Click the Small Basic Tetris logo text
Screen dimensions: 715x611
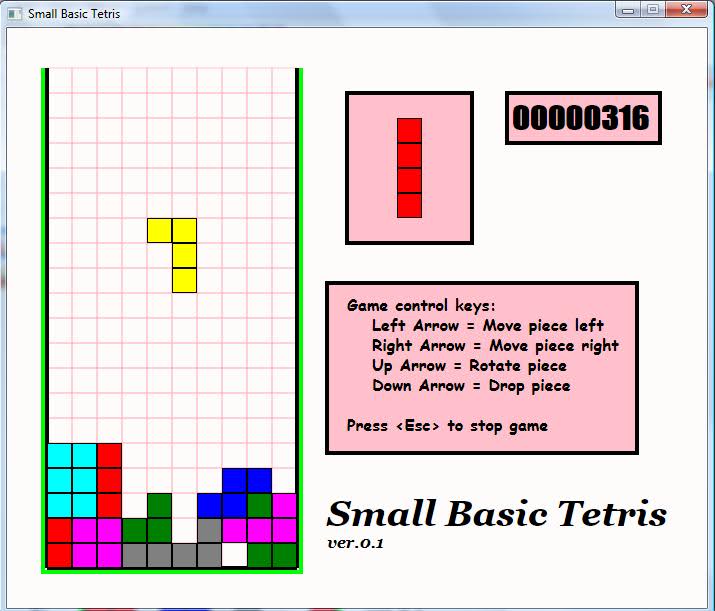tap(497, 514)
